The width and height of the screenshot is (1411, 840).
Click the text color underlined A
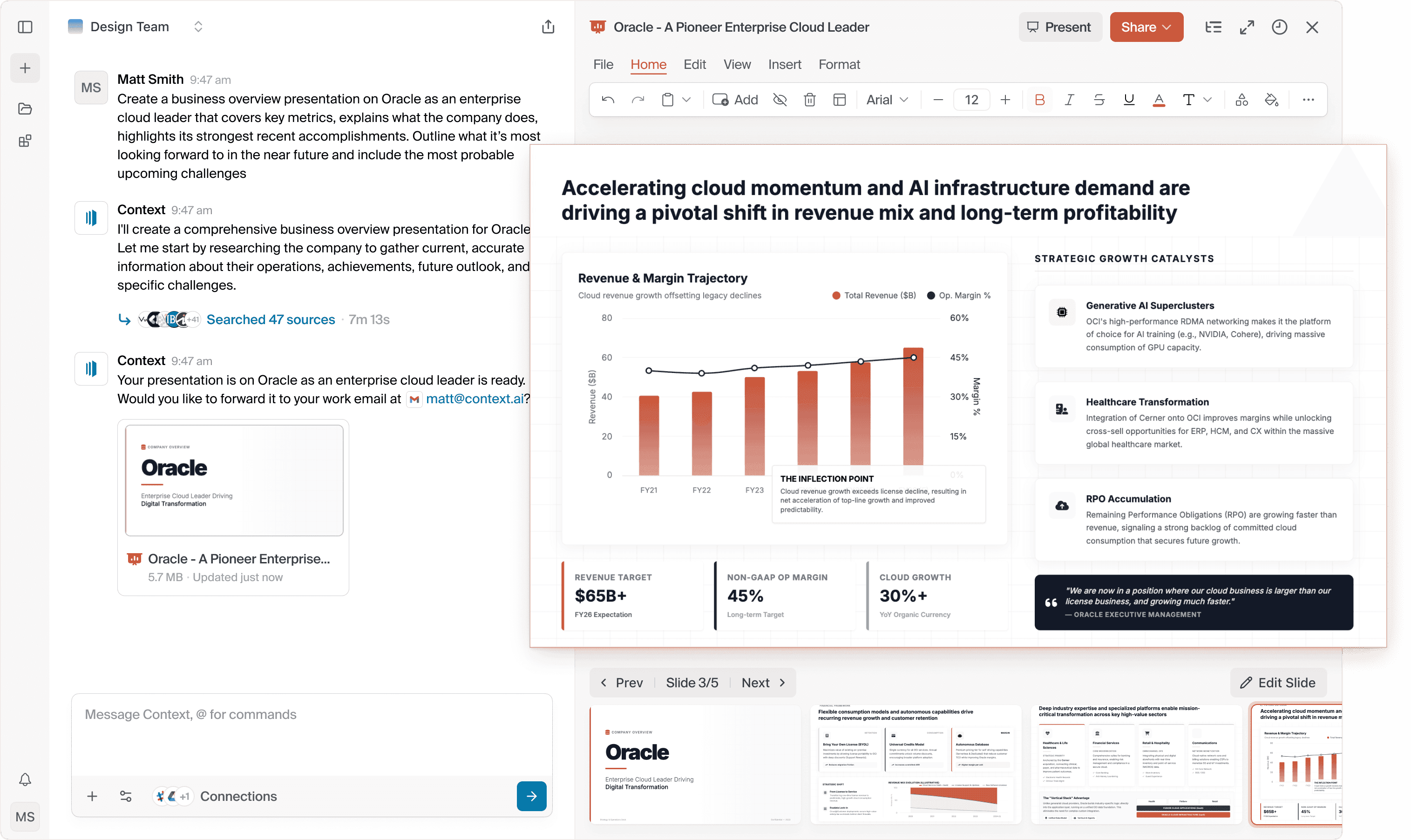click(x=1159, y=100)
